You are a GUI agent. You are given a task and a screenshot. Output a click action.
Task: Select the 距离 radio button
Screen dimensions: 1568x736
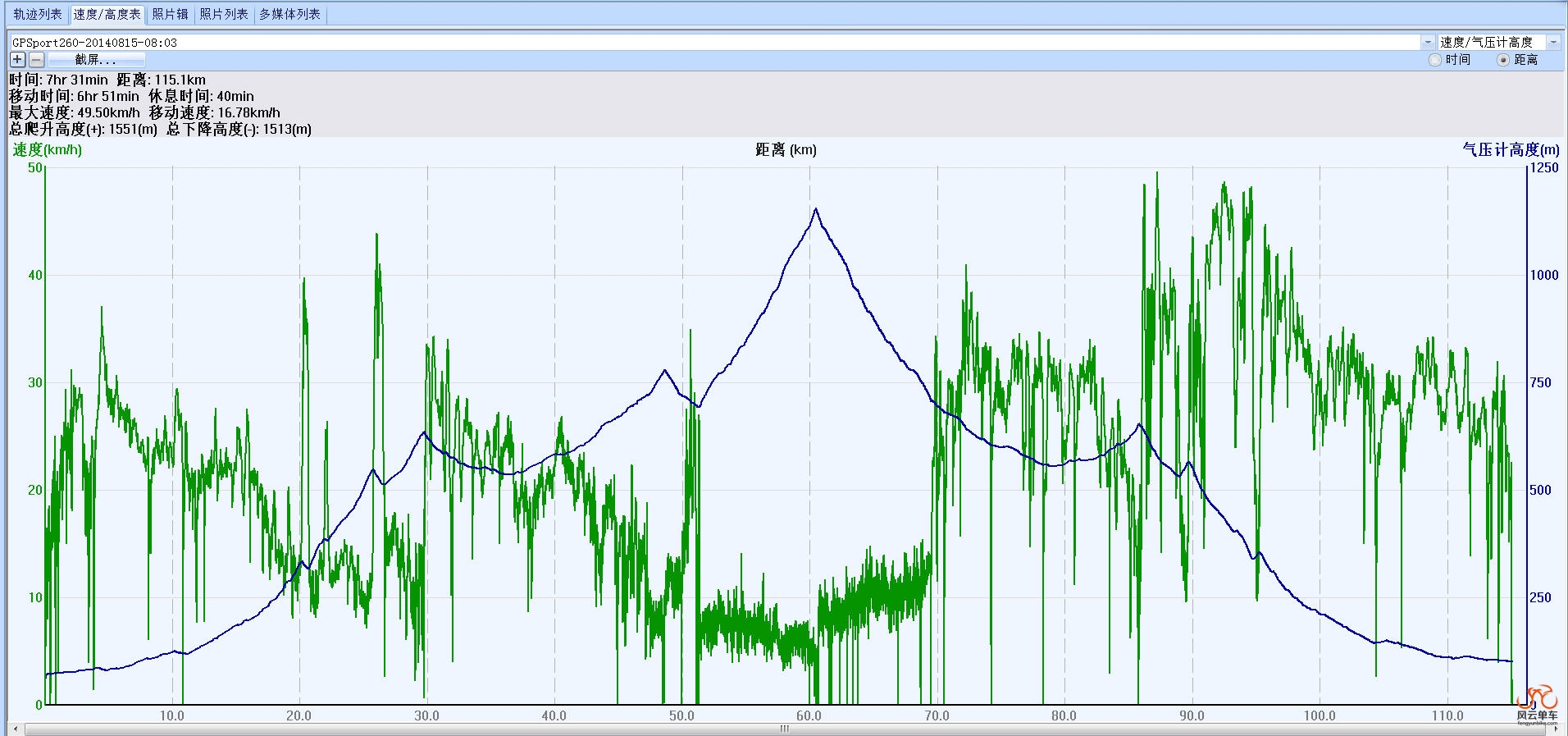tap(1503, 60)
